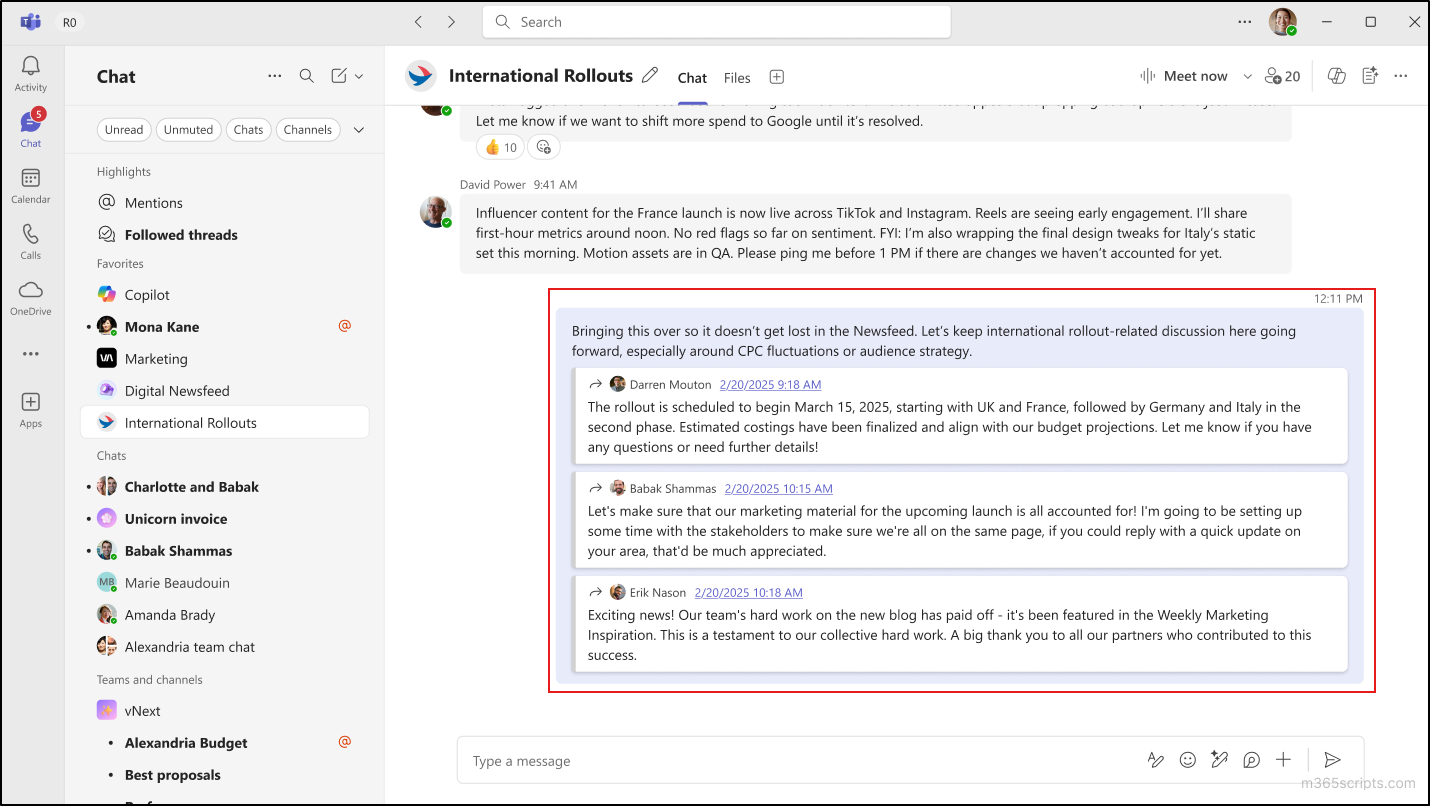Send the message with the send icon

[x=1334, y=760]
